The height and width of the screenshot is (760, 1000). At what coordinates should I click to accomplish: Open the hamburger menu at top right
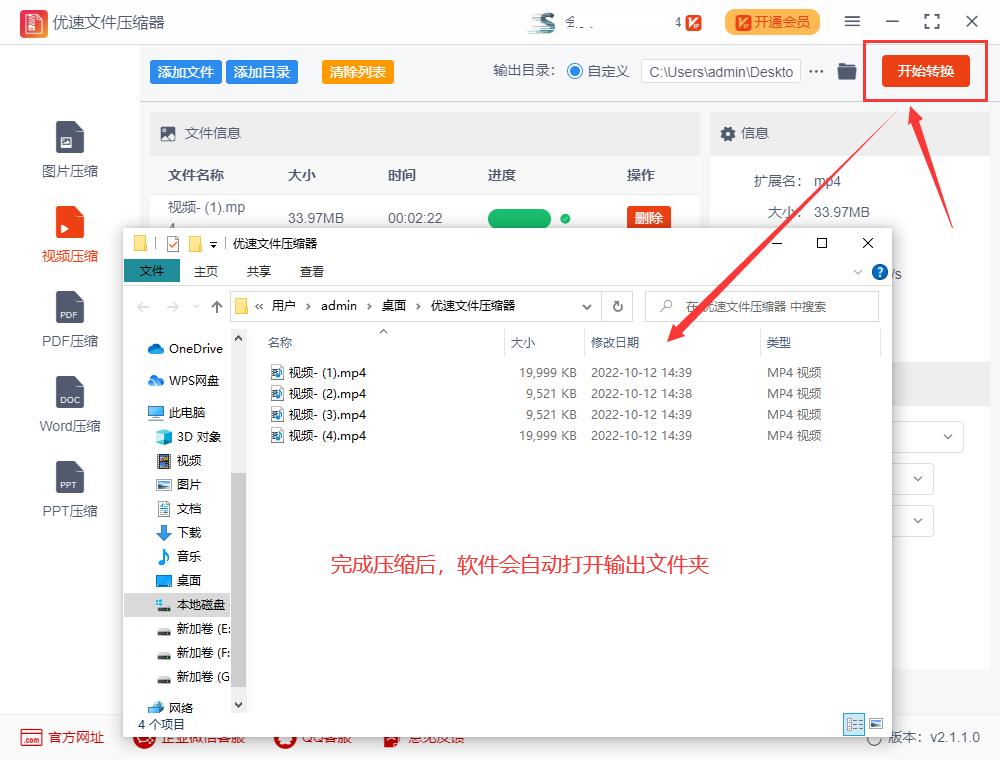coord(853,20)
